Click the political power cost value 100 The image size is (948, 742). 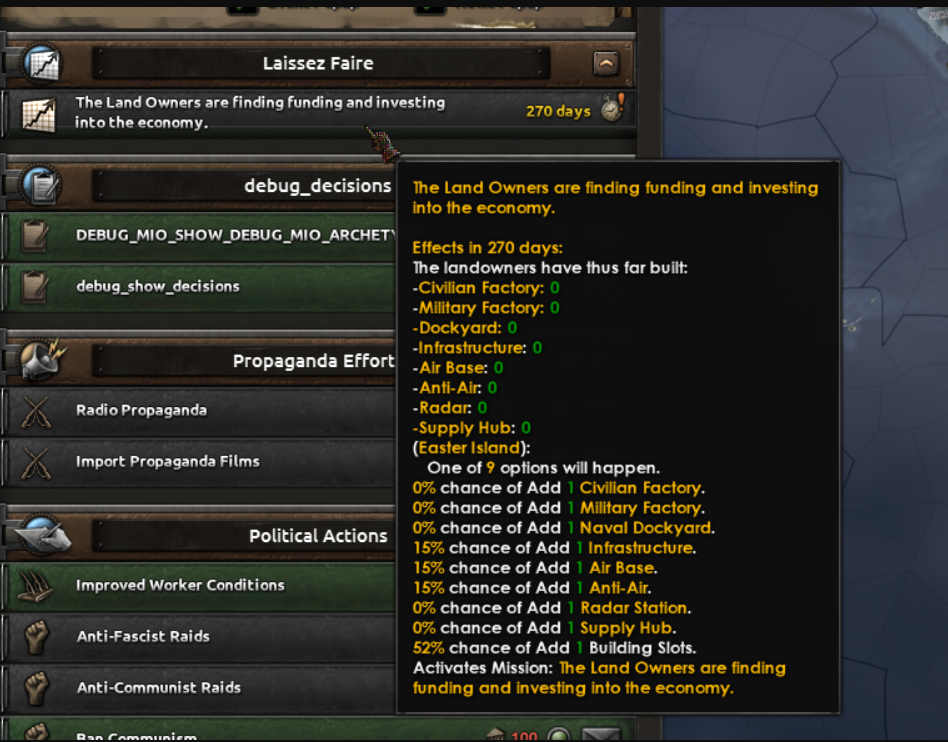tap(524, 736)
